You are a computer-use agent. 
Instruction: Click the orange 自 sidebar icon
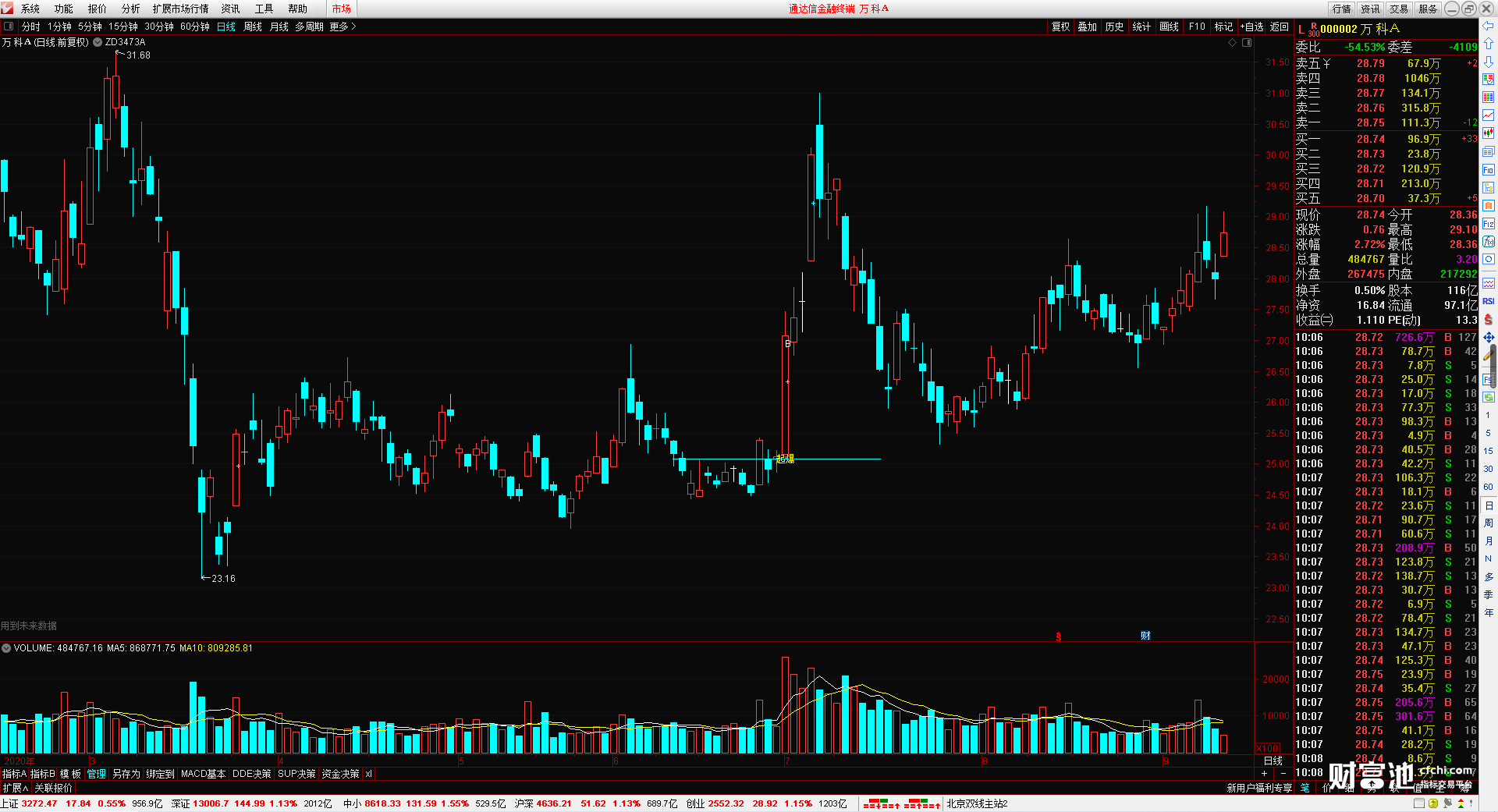click(x=1489, y=205)
